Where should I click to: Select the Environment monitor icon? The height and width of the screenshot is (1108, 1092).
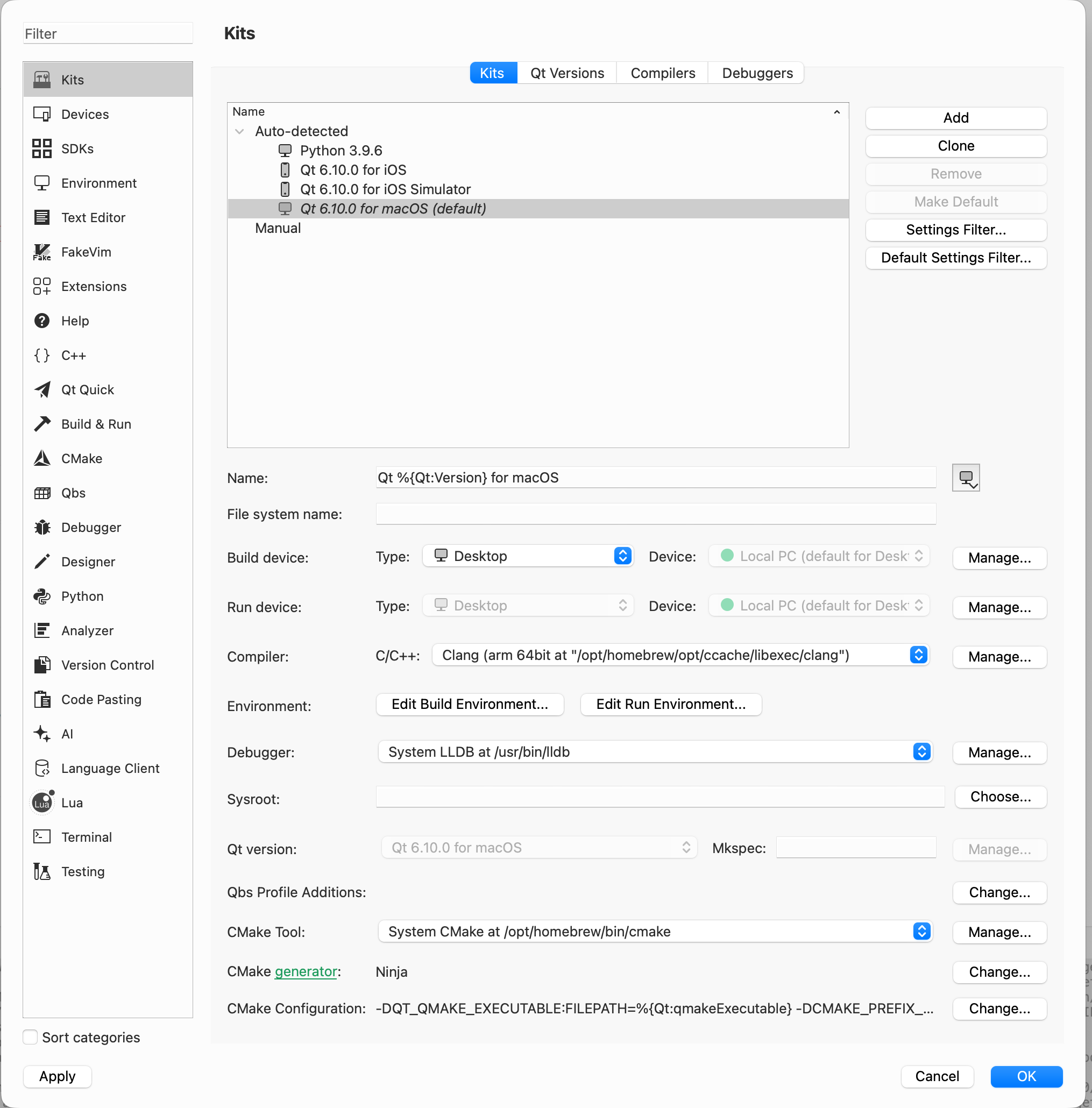(42, 183)
